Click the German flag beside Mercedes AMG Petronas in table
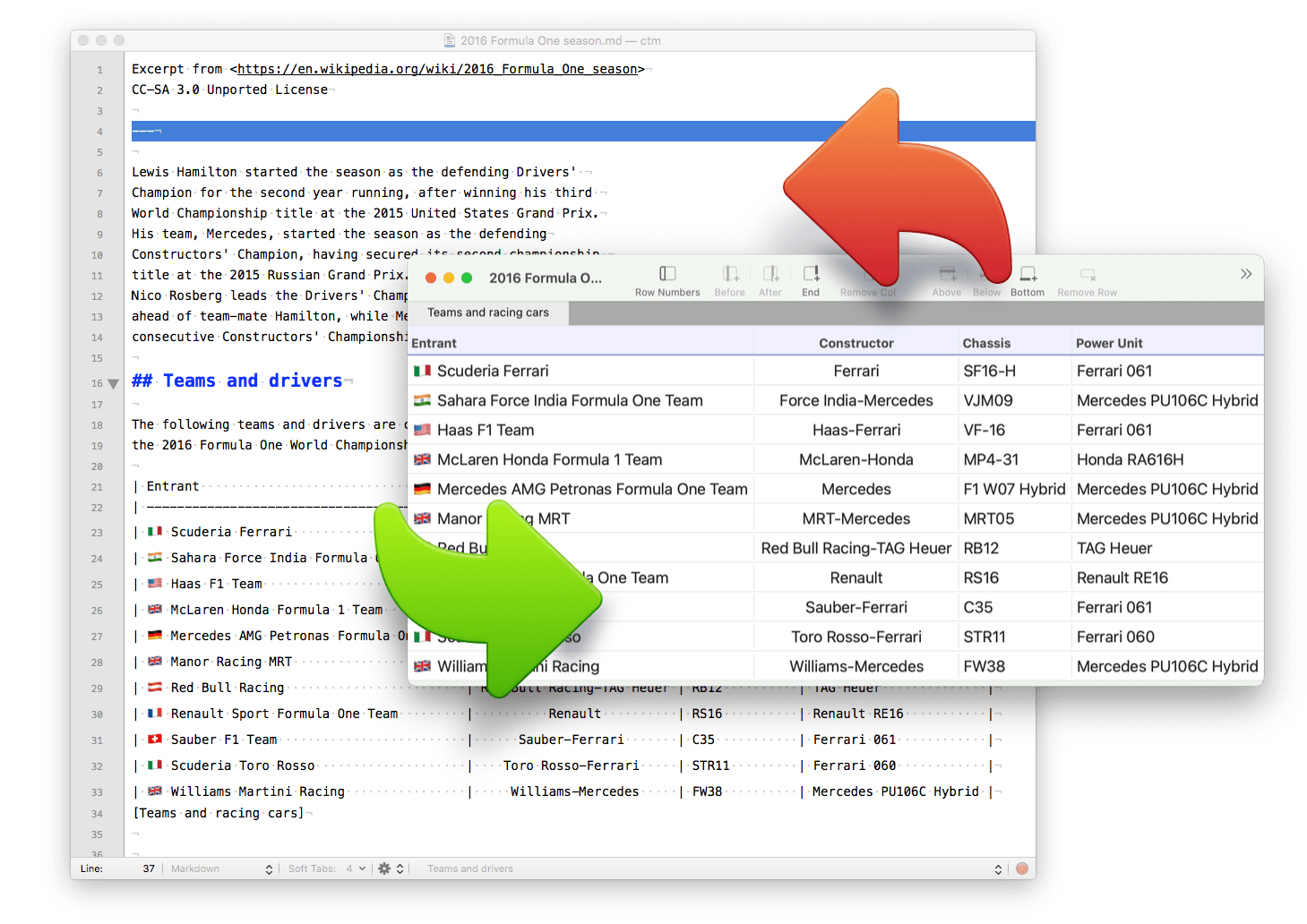 click(423, 489)
